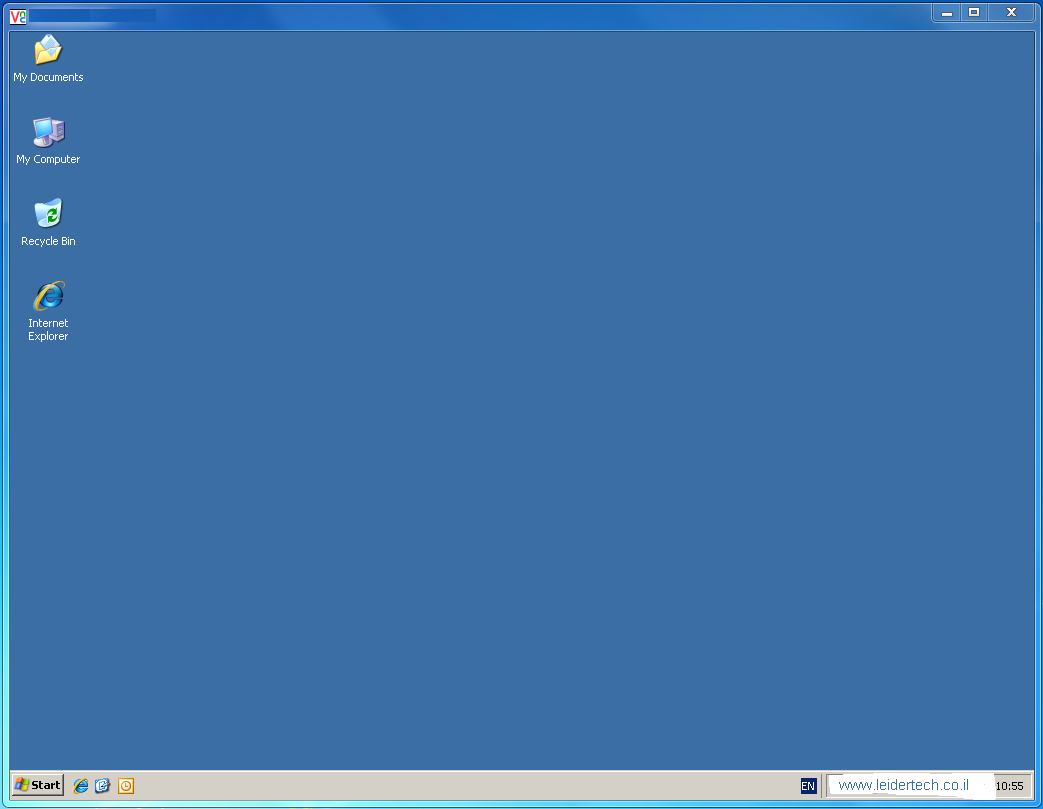The width and height of the screenshot is (1043, 809).
Task: Close the VNC viewer window
Action: (x=1011, y=13)
